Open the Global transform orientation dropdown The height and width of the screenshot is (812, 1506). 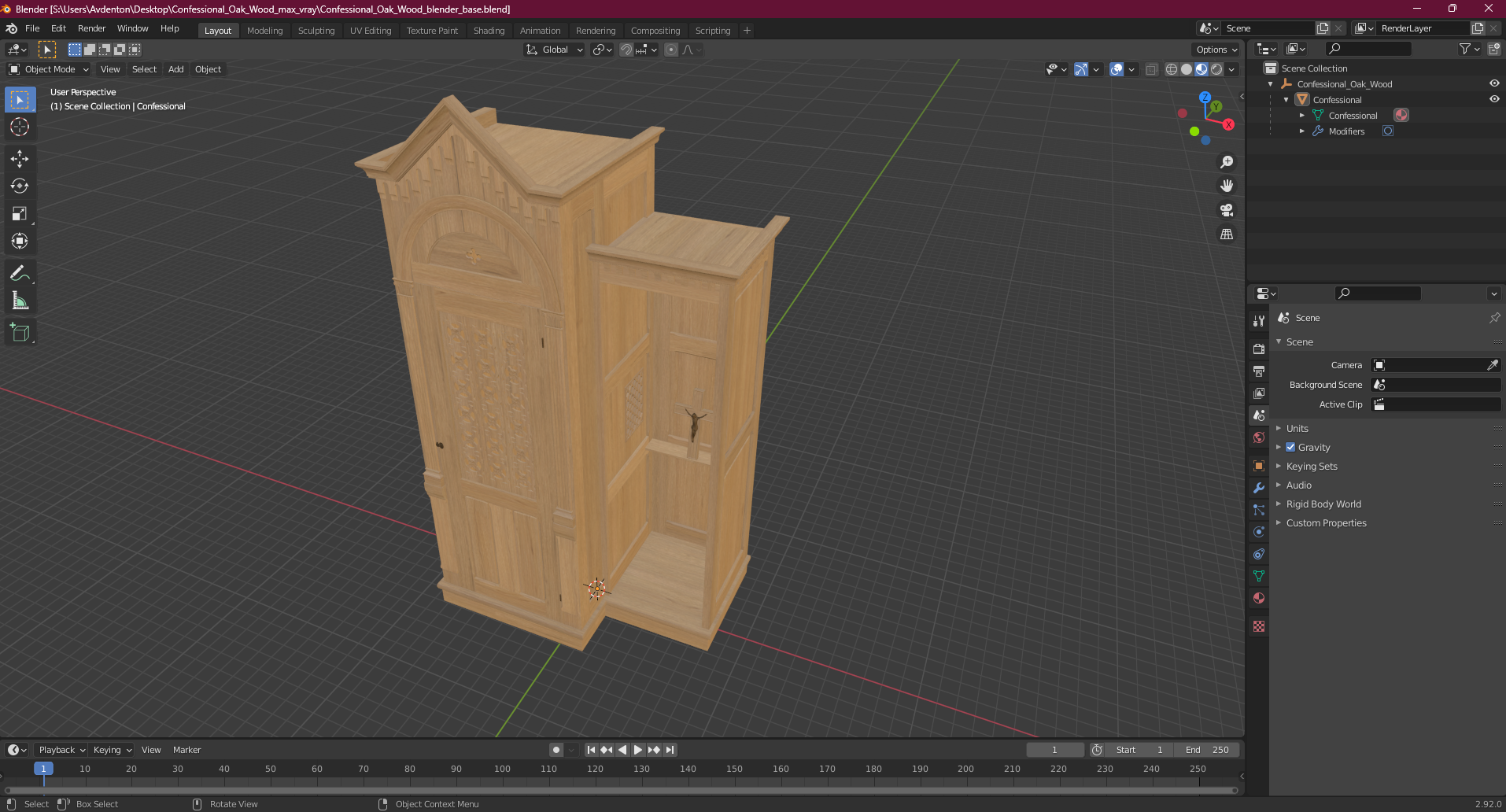pos(554,50)
